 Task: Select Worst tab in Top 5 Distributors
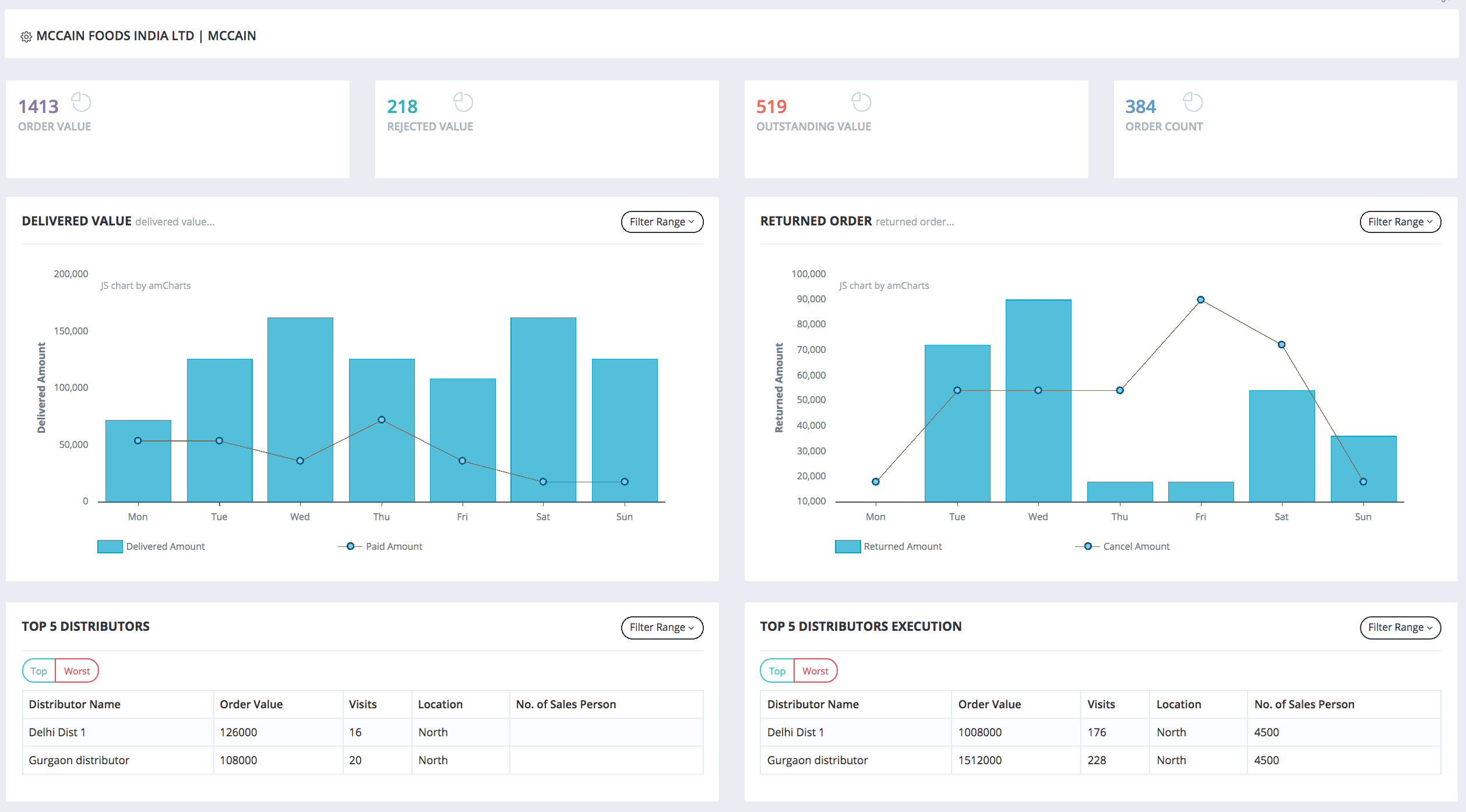click(x=77, y=670)
